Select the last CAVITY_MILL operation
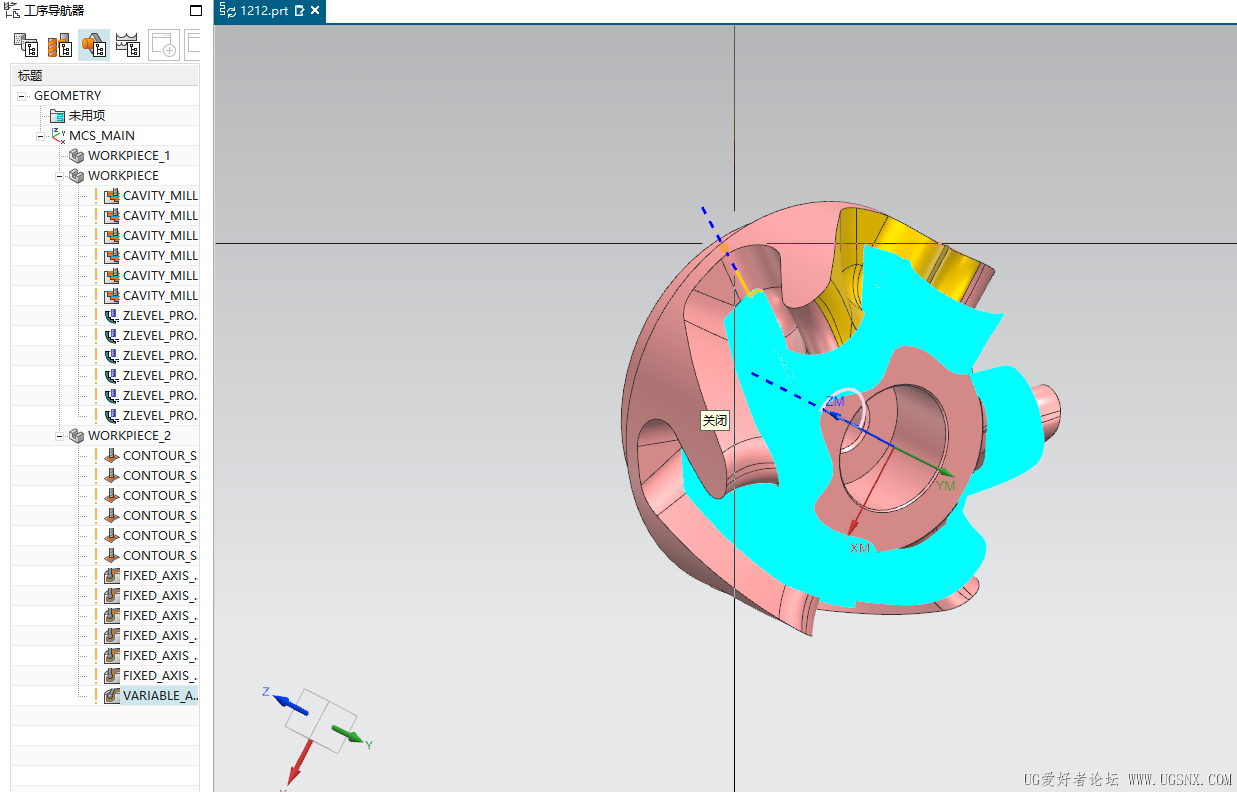The width and height of the screenshot is (1237, 792). point(160,296)
